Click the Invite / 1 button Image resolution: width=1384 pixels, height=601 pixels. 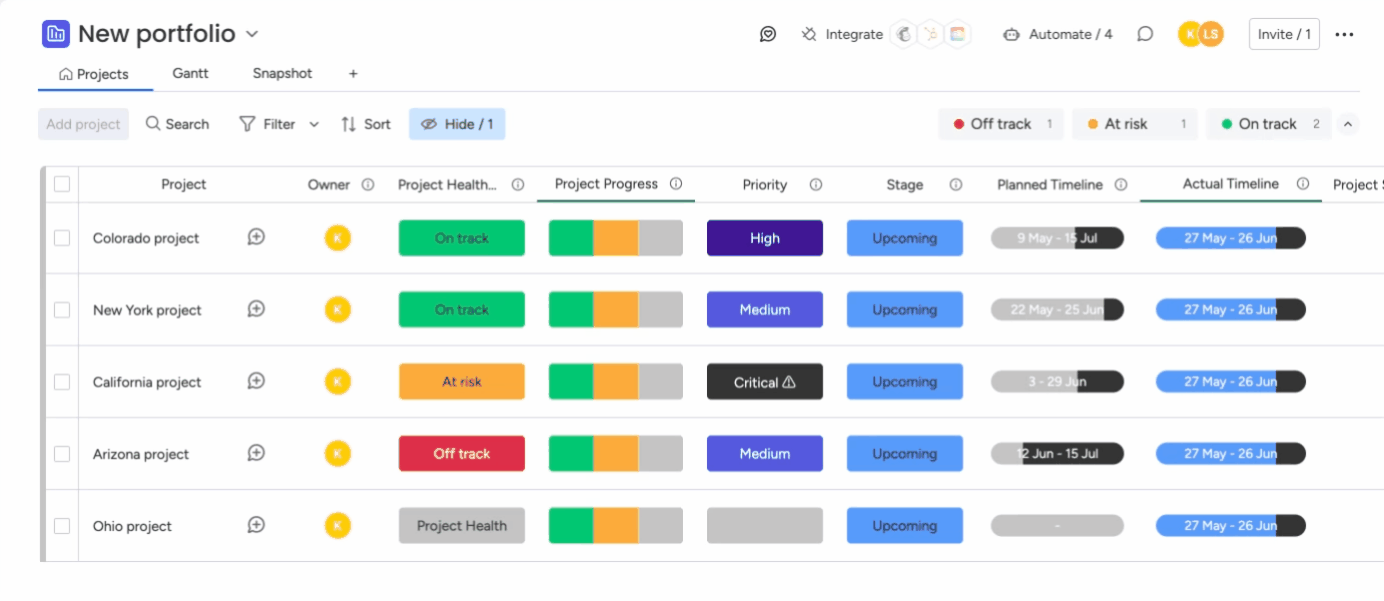(x=1284, y=34)
